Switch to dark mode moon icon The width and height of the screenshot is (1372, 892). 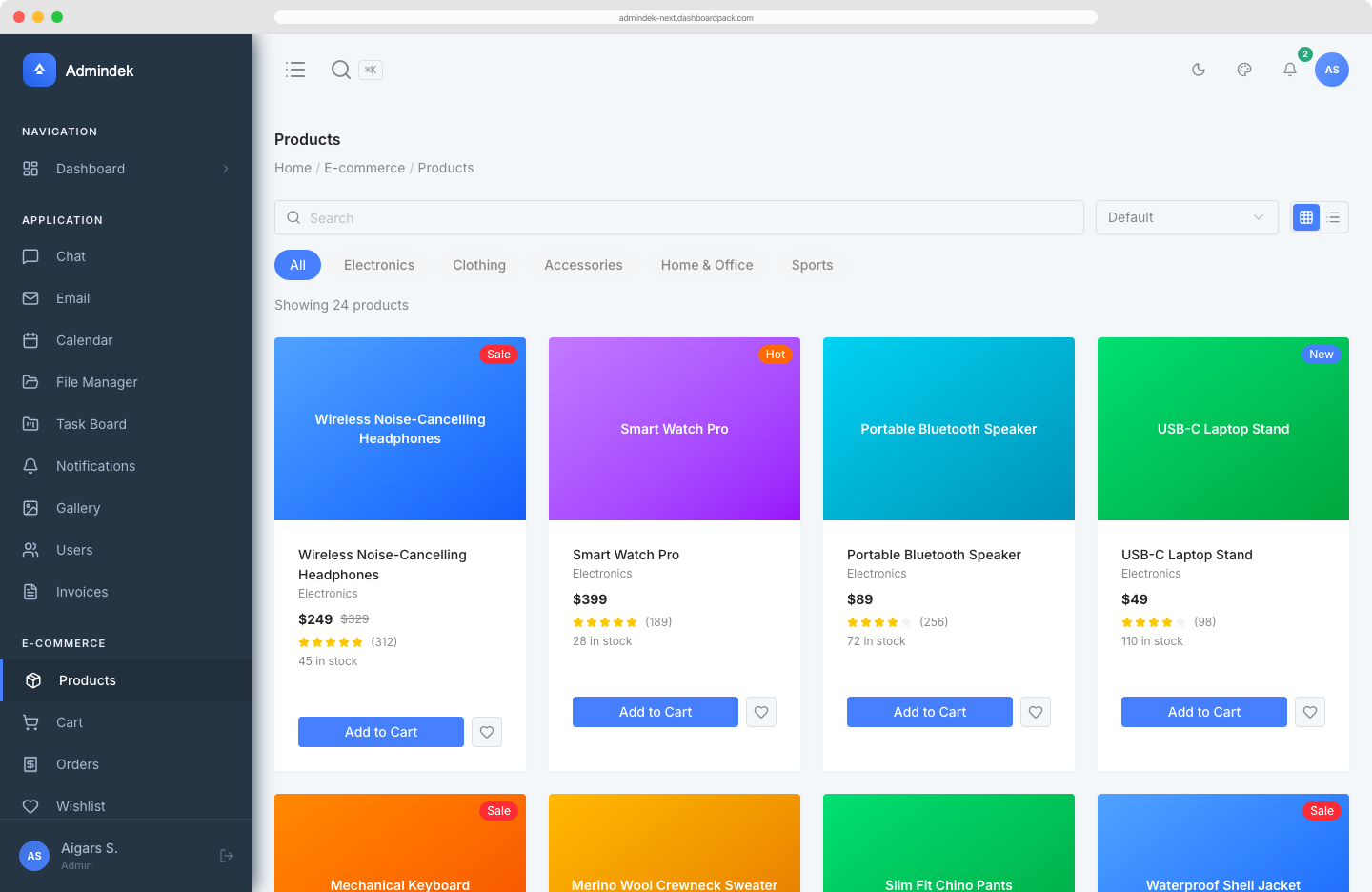click(1199, 70)
